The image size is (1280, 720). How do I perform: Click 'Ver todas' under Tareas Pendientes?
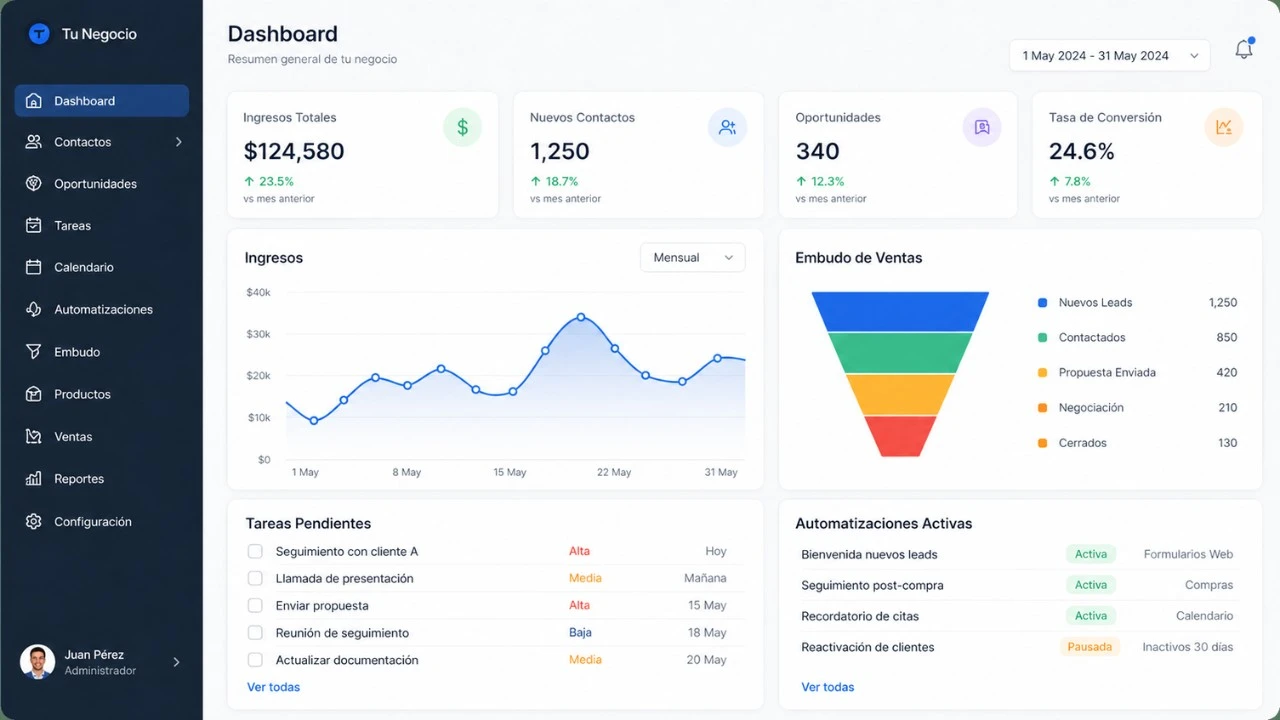[x=273, y=687]
